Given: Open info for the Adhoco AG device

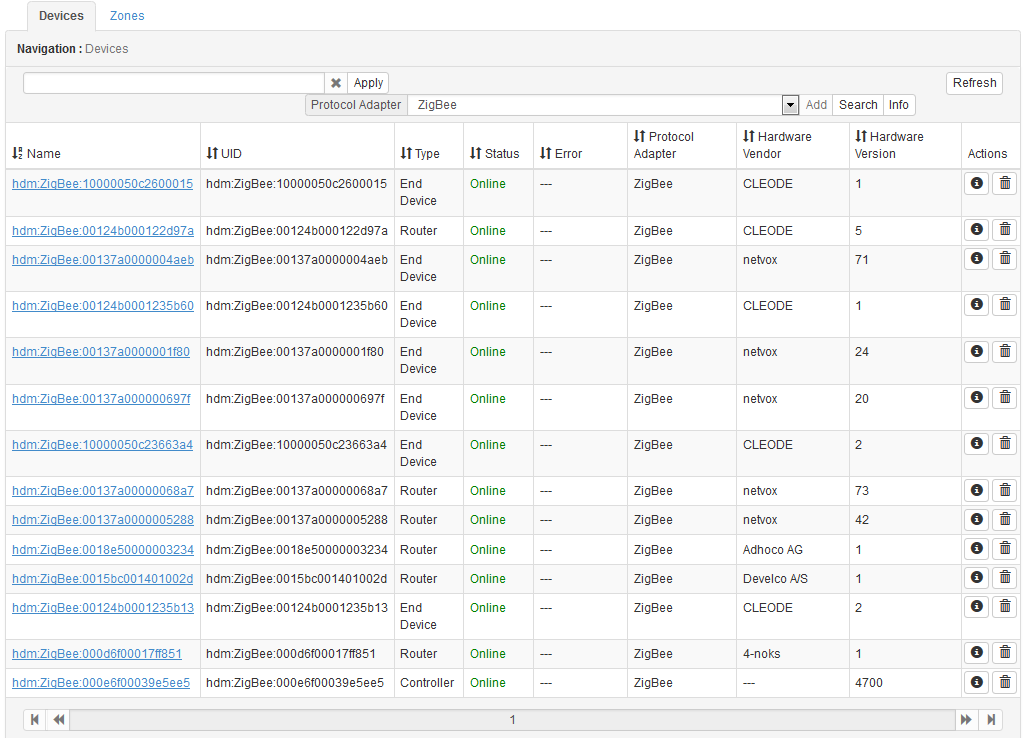Looking at the screenshot, I should coord(976,549).
